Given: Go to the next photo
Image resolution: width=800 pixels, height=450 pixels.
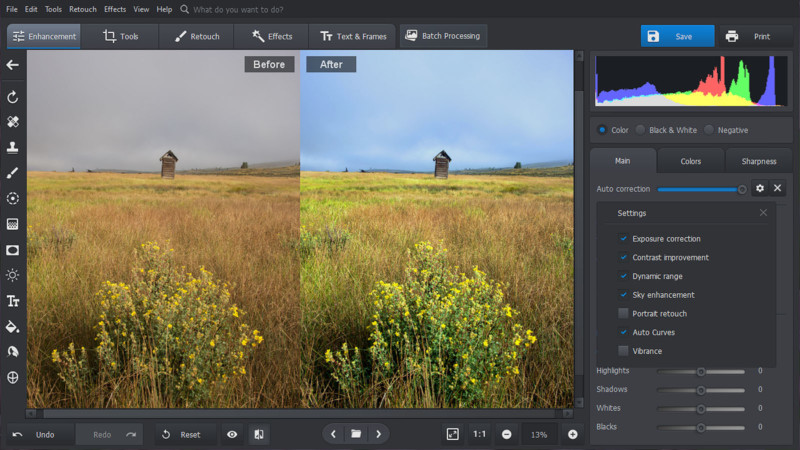Looking at the screenshot, I should [x=379, y=434].
